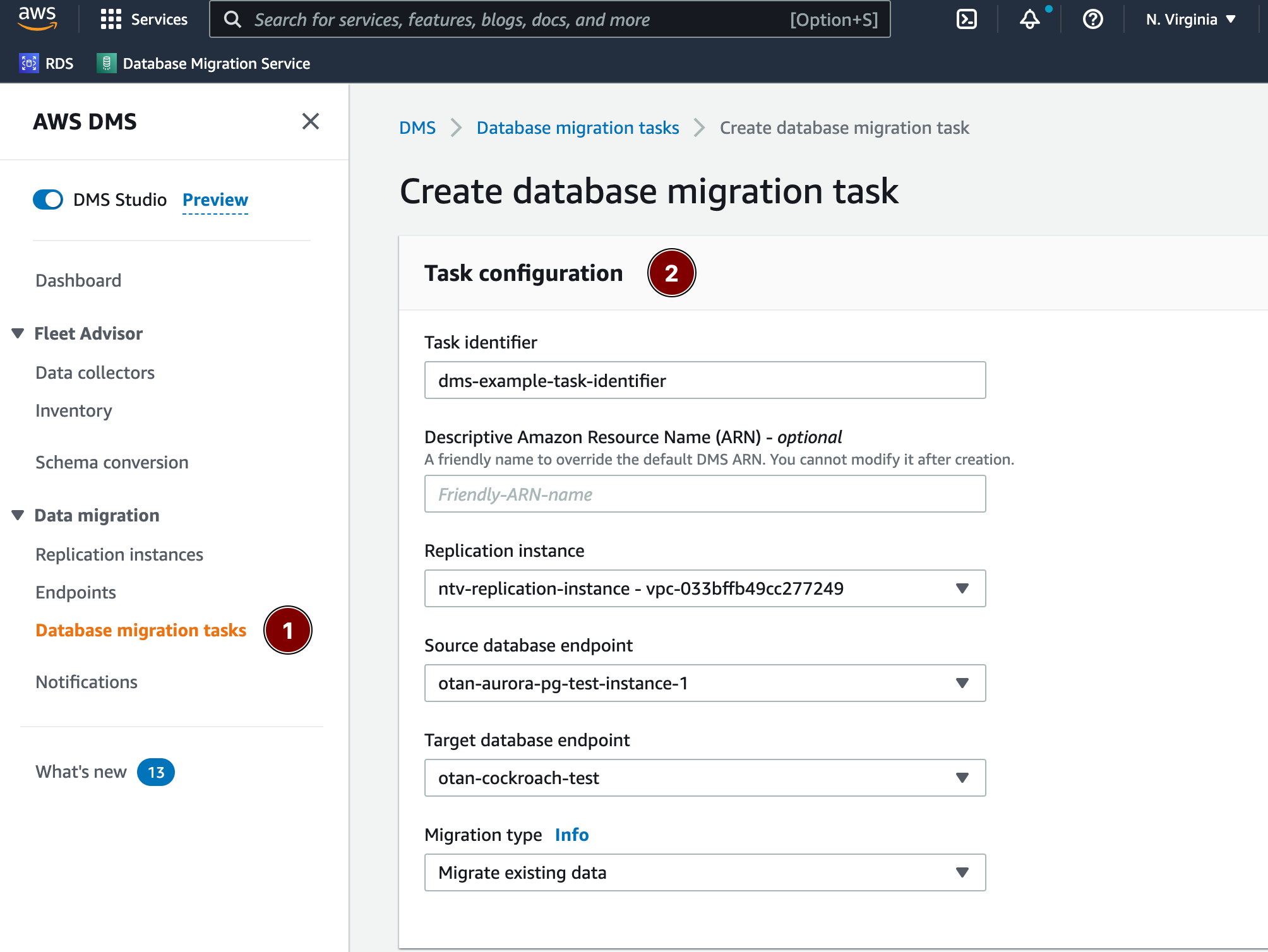Viewport: 1268px width, 952px height.
Task: Open Inventory in the sidebar
Action: [74, 410]
